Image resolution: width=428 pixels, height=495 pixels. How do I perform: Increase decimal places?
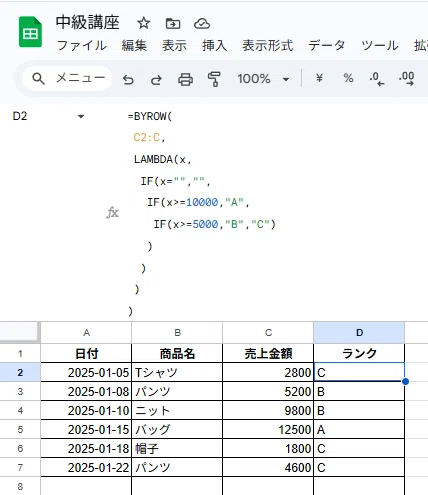coord(406,79)
